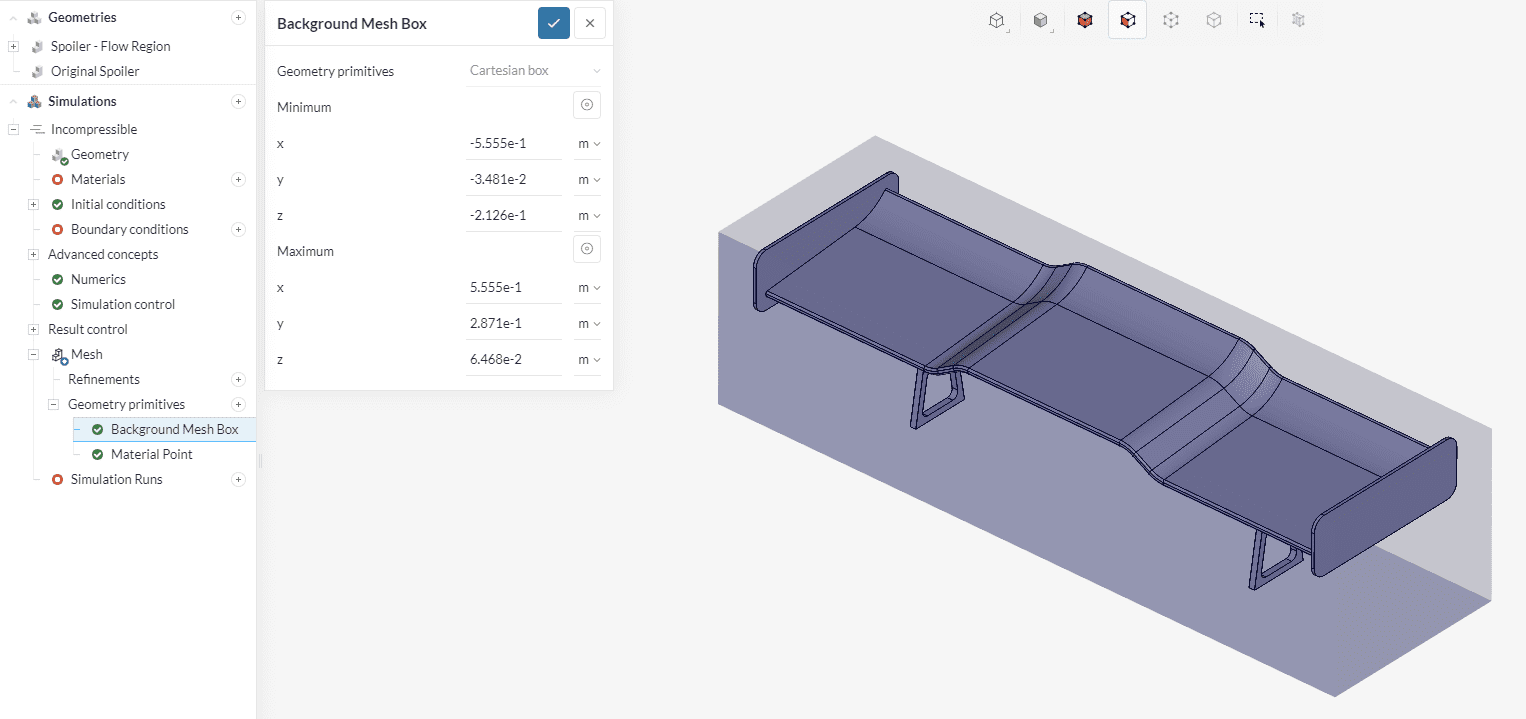This screenshot has height=719, width=1526.
Task: Edit the Maximum y value field
Action: click(513, 324)
